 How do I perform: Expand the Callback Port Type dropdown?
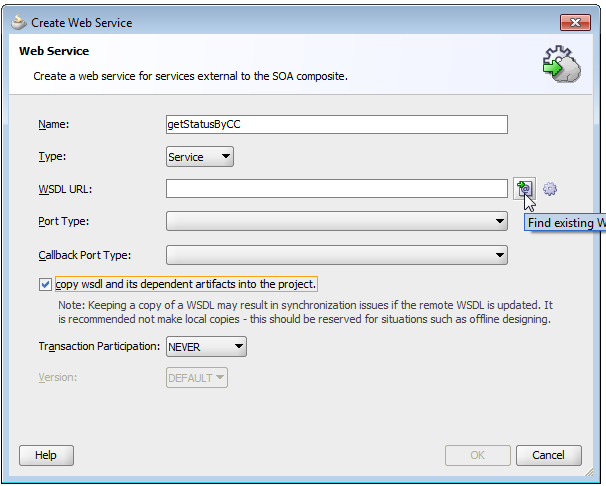click(337, 255)
